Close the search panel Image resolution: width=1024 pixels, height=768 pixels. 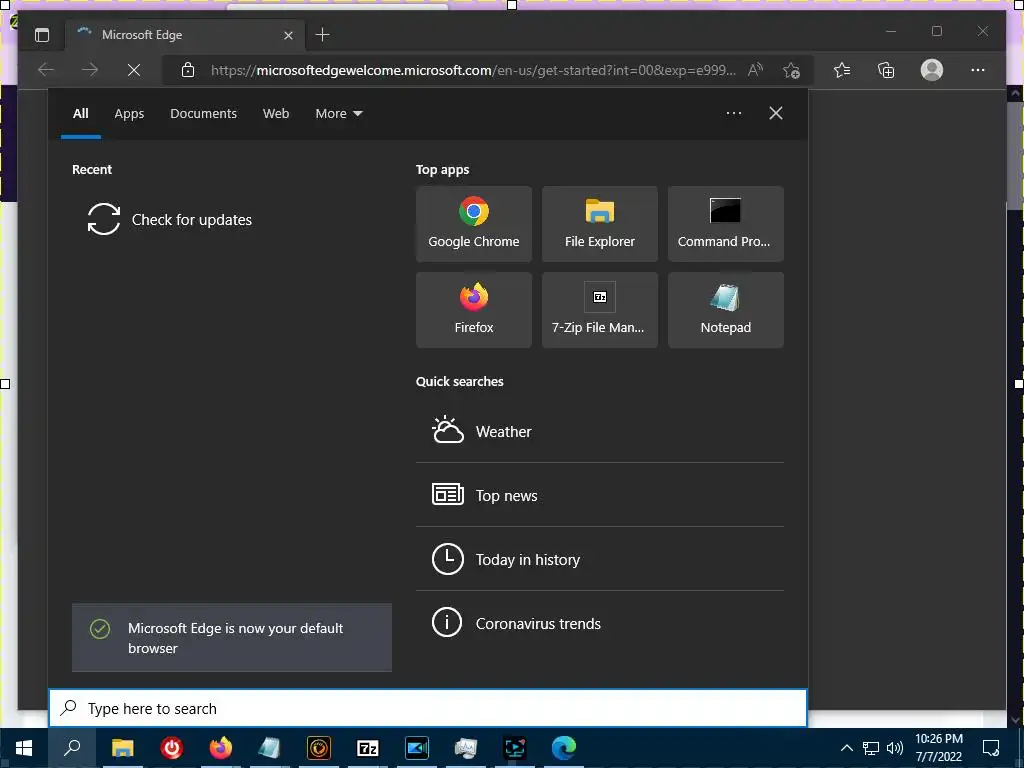click(x=776, y=114)
